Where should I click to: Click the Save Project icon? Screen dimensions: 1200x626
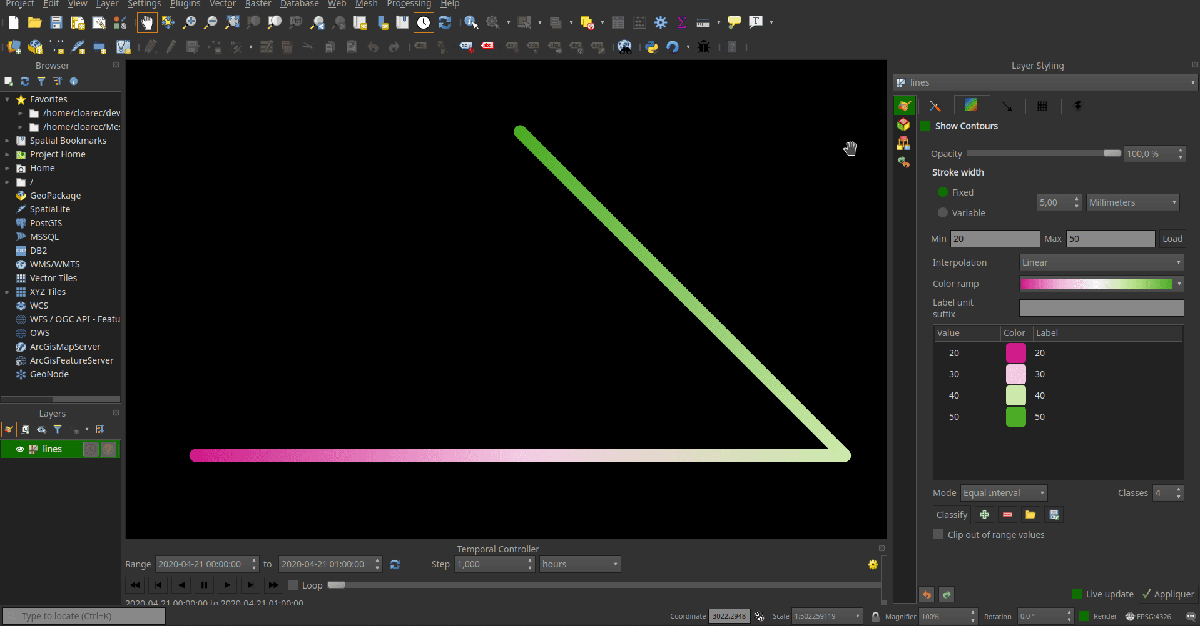coord(56,22)
